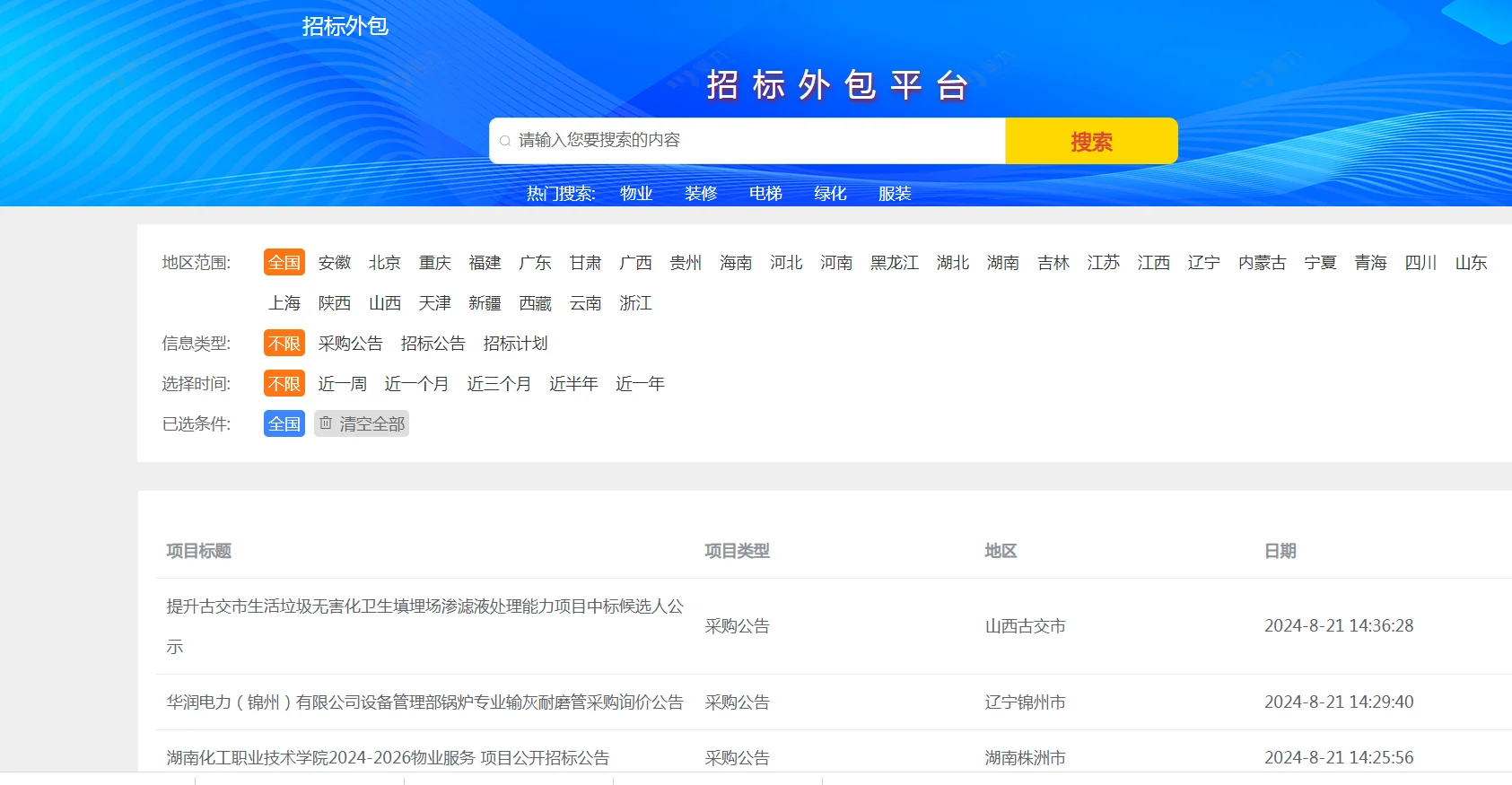Filter by region 贵州
The image size is (1512, 785).
pos(686,262)
